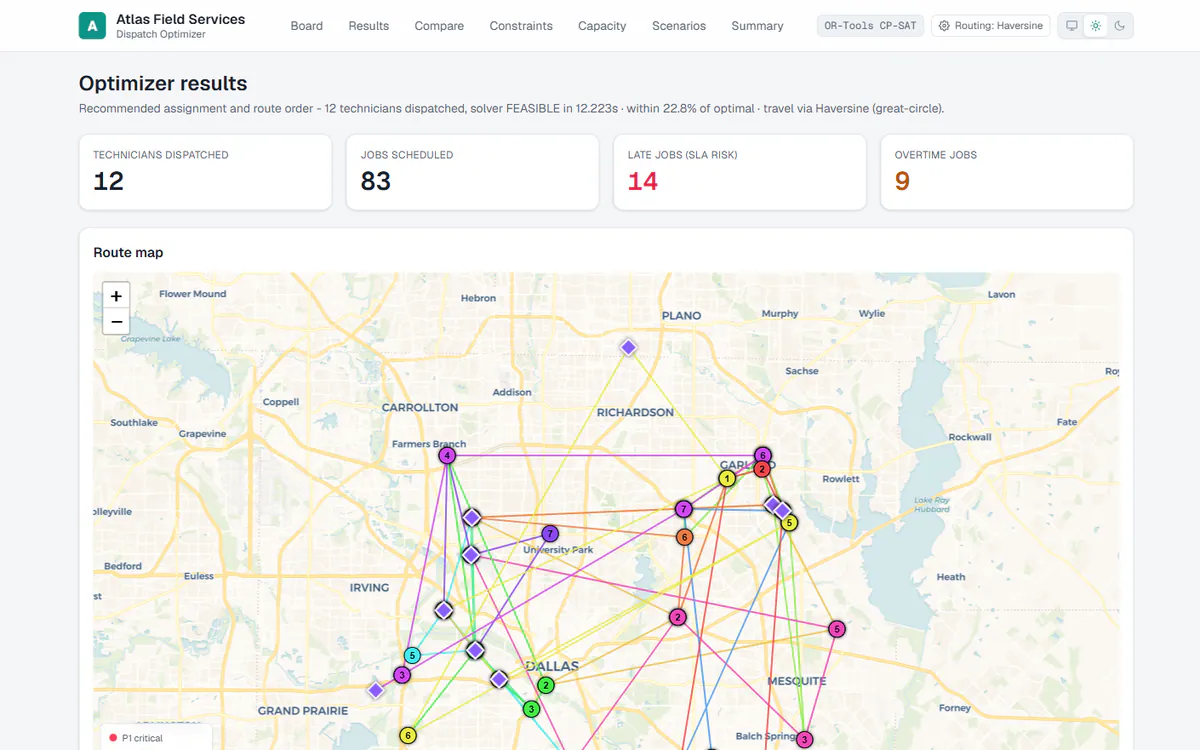Click the "MESQUITE" map label

[x=797, y=681]
